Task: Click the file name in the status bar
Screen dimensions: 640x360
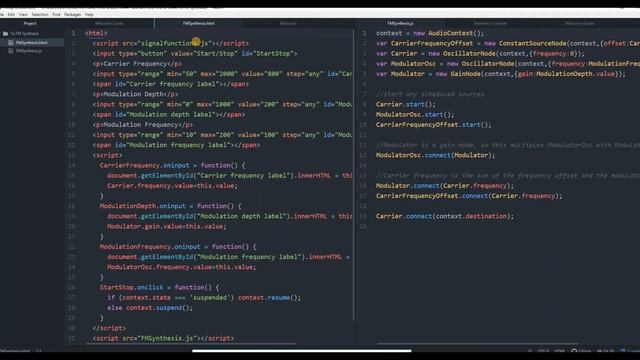Action: point(15,351)
